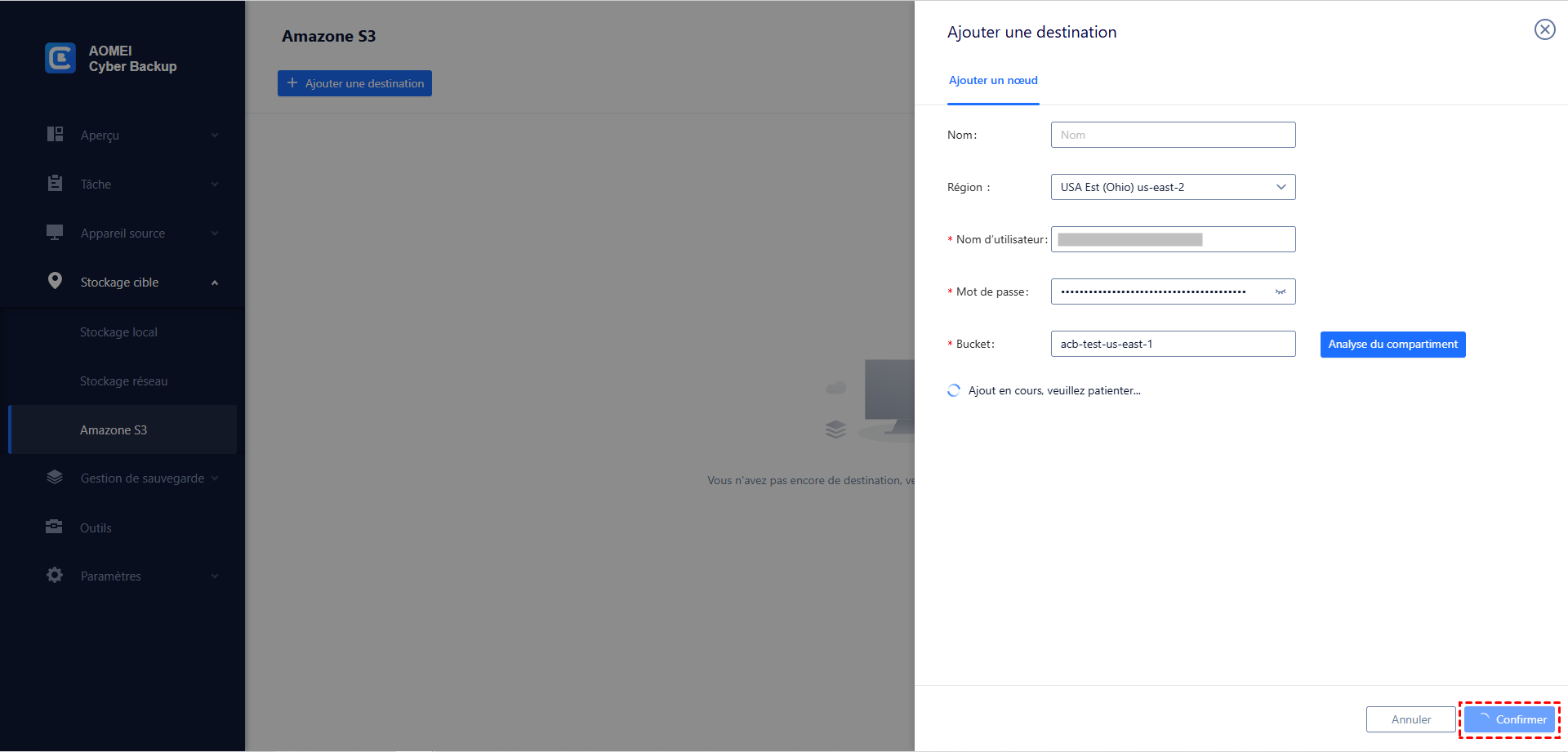The height and width of the screenshot is (752, 1568).
Task: Expand the Appareil source chevron
Action: click(x=215, y=234)
